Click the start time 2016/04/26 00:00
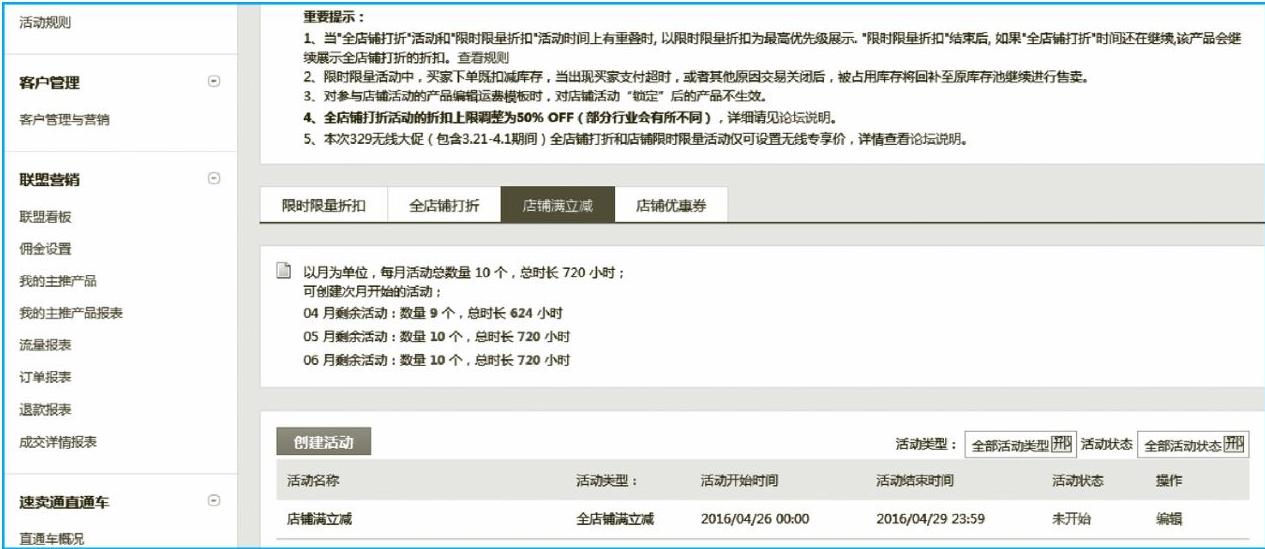1265x549 pixels. (755, 519)
